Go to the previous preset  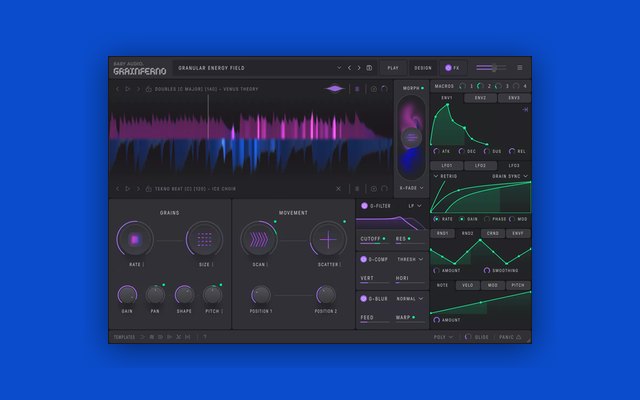(349, 68)
